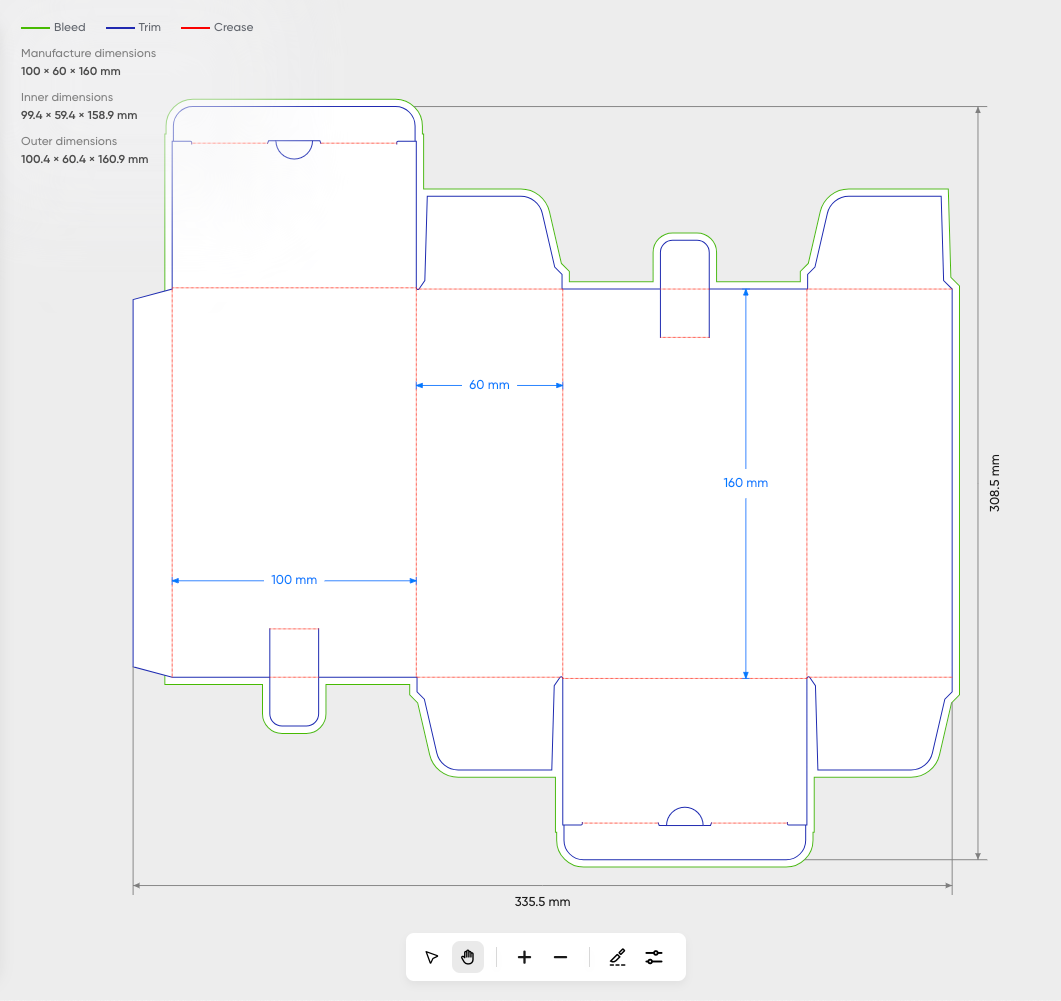Click the red Crease legend line
The image size is (1061, 1001).
195,28
